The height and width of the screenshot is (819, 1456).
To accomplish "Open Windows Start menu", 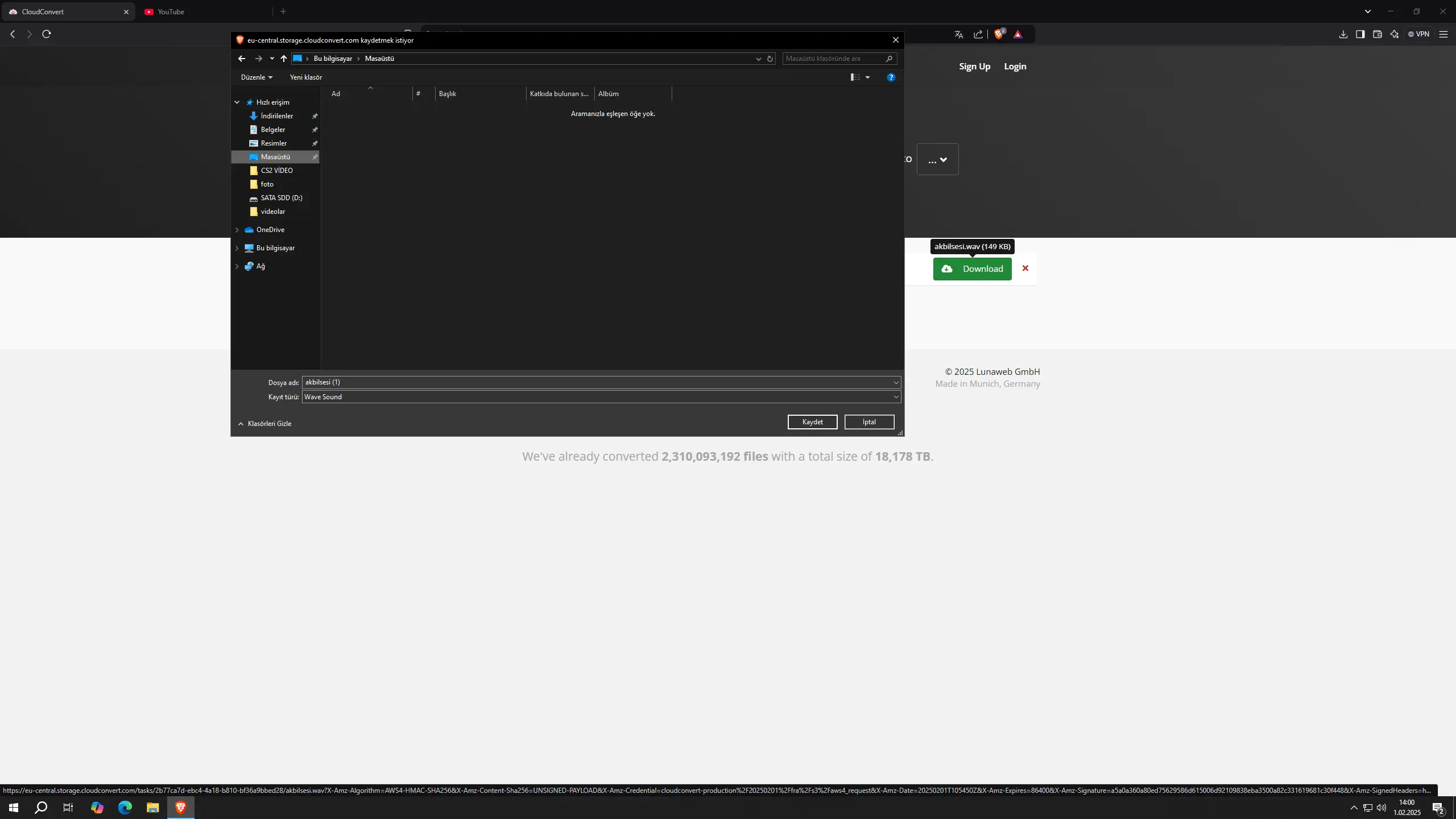I will coord(14,808).
